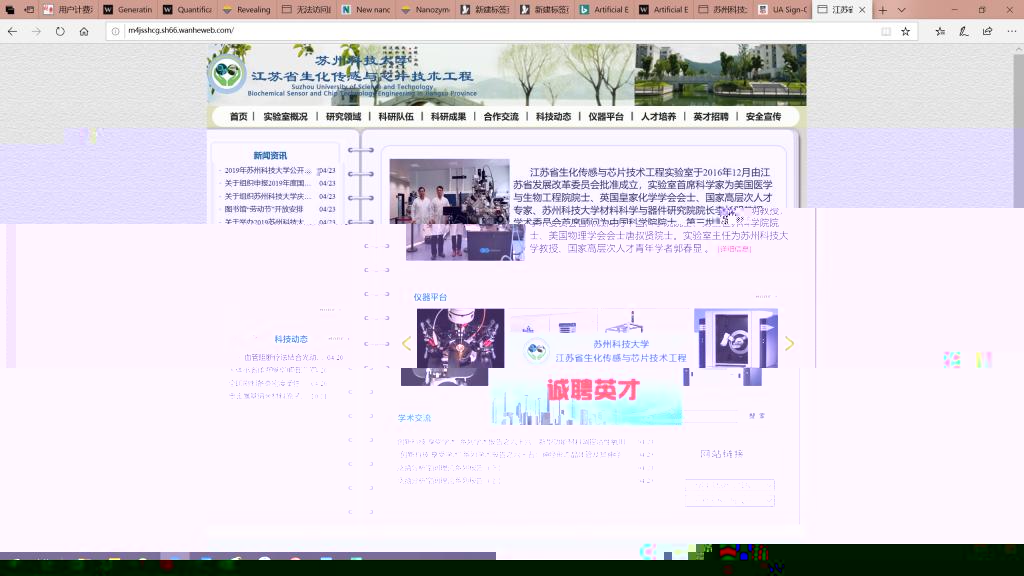Go back to the previous page
Image resolution: width=1024 pixels, height=576 pixels.
12,31
